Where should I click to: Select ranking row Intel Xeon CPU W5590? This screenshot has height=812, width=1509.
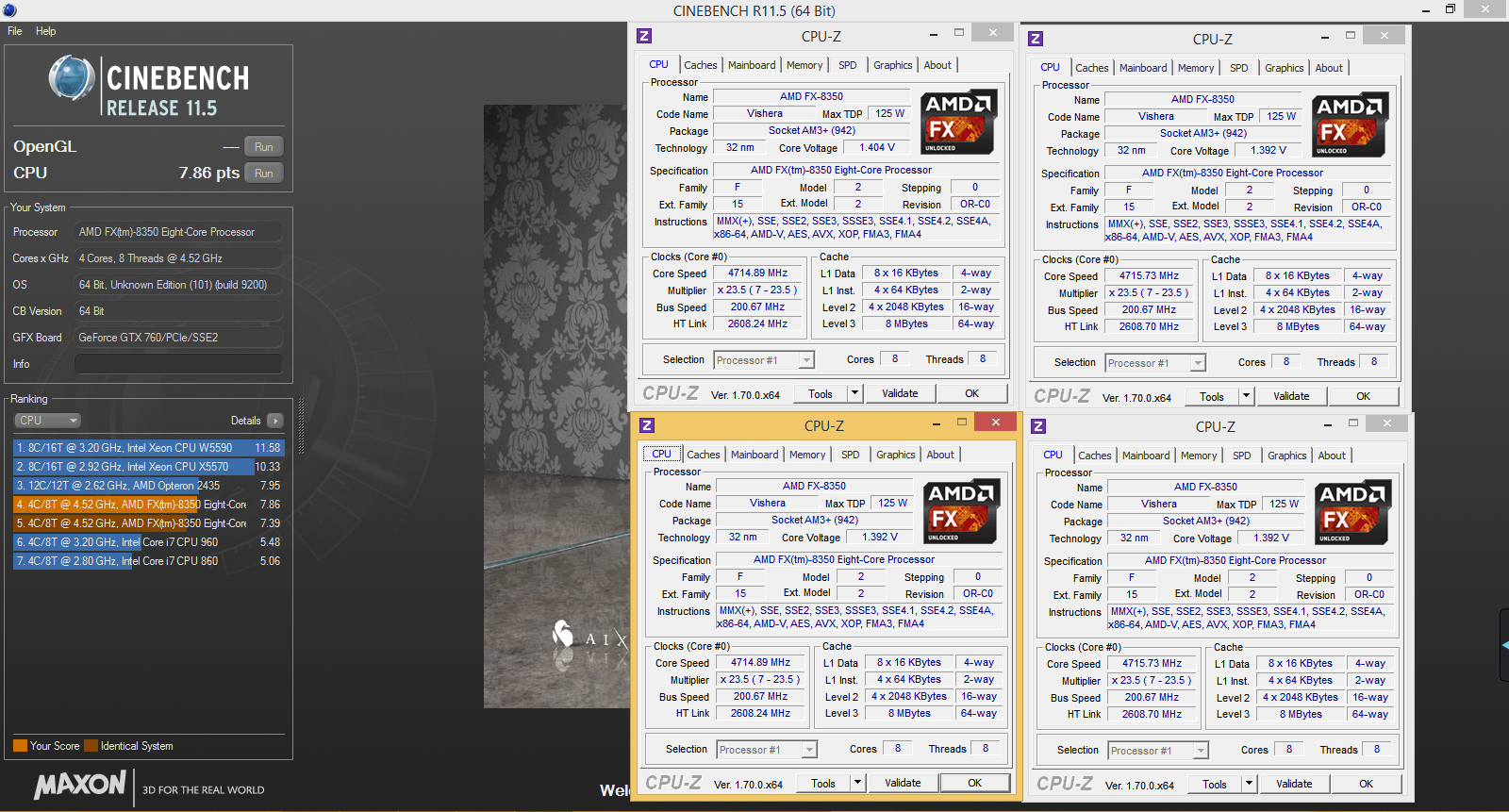click(x=148, y=448)
